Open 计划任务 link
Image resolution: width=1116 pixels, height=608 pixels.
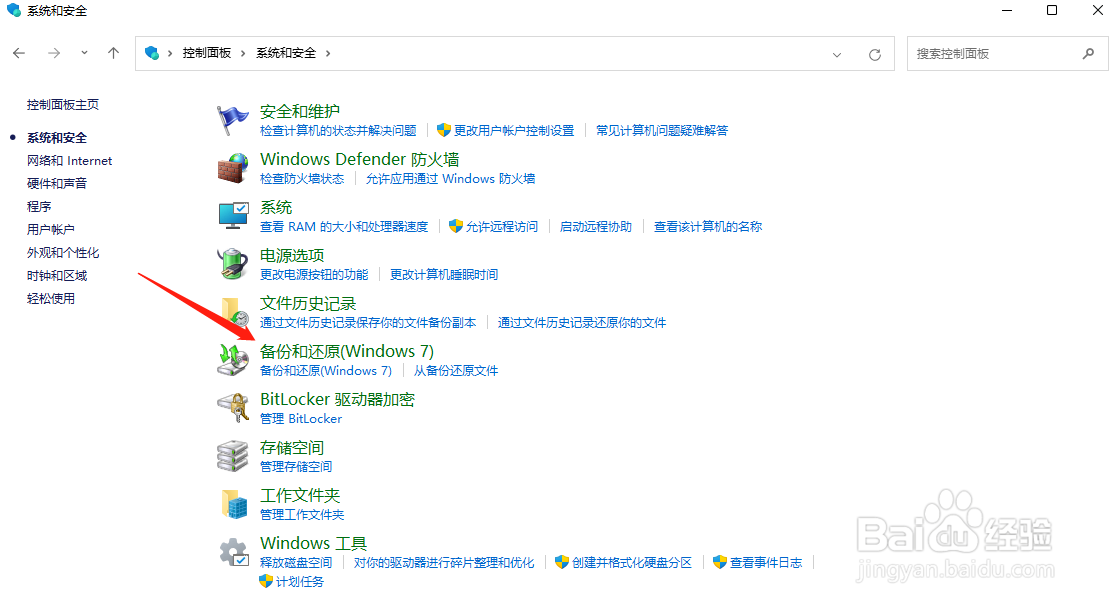coord(300,582)
